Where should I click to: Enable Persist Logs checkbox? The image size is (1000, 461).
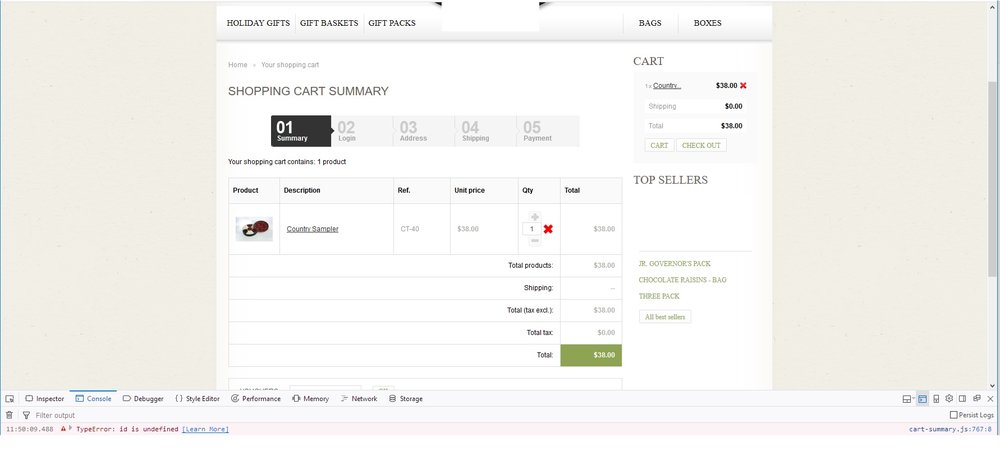coord(953,415)
